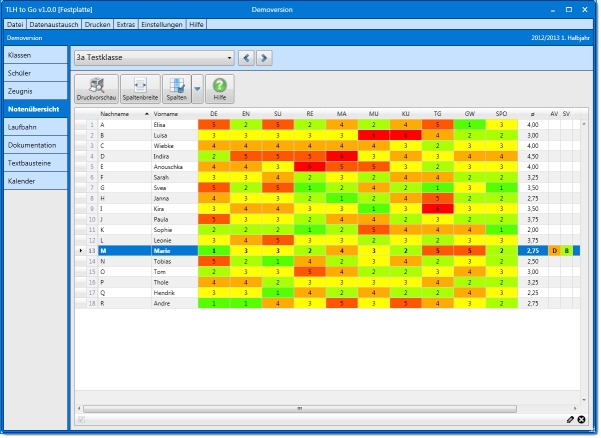The height and width of the screenshot is (438, 601).
Task: Open the dropdown arrow next to Spalten
Action: pyautogui.click(x=197, y=88)
